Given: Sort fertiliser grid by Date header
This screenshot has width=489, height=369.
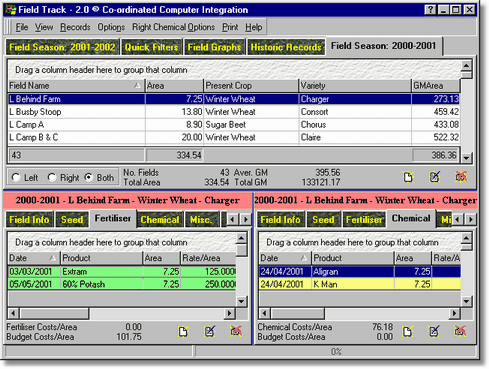Looking at the screenshot, I should pos(34,258).
